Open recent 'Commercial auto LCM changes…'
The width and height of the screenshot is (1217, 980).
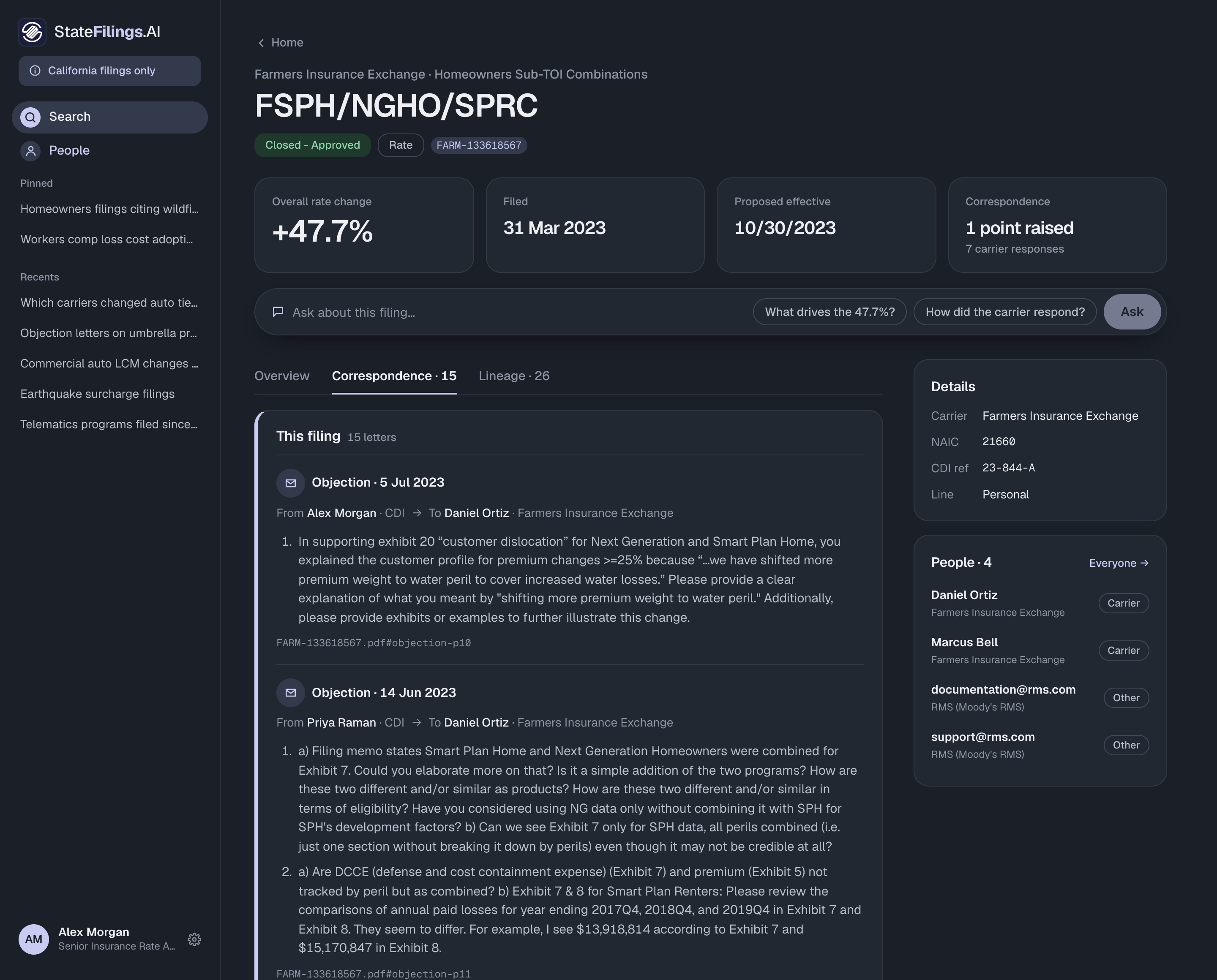coord(109,364)
